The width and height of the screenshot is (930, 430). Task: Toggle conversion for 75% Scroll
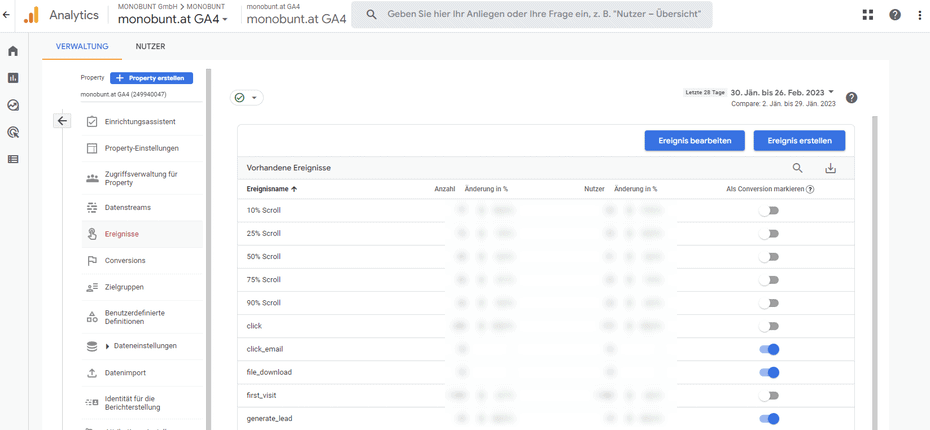coord(769,280)
